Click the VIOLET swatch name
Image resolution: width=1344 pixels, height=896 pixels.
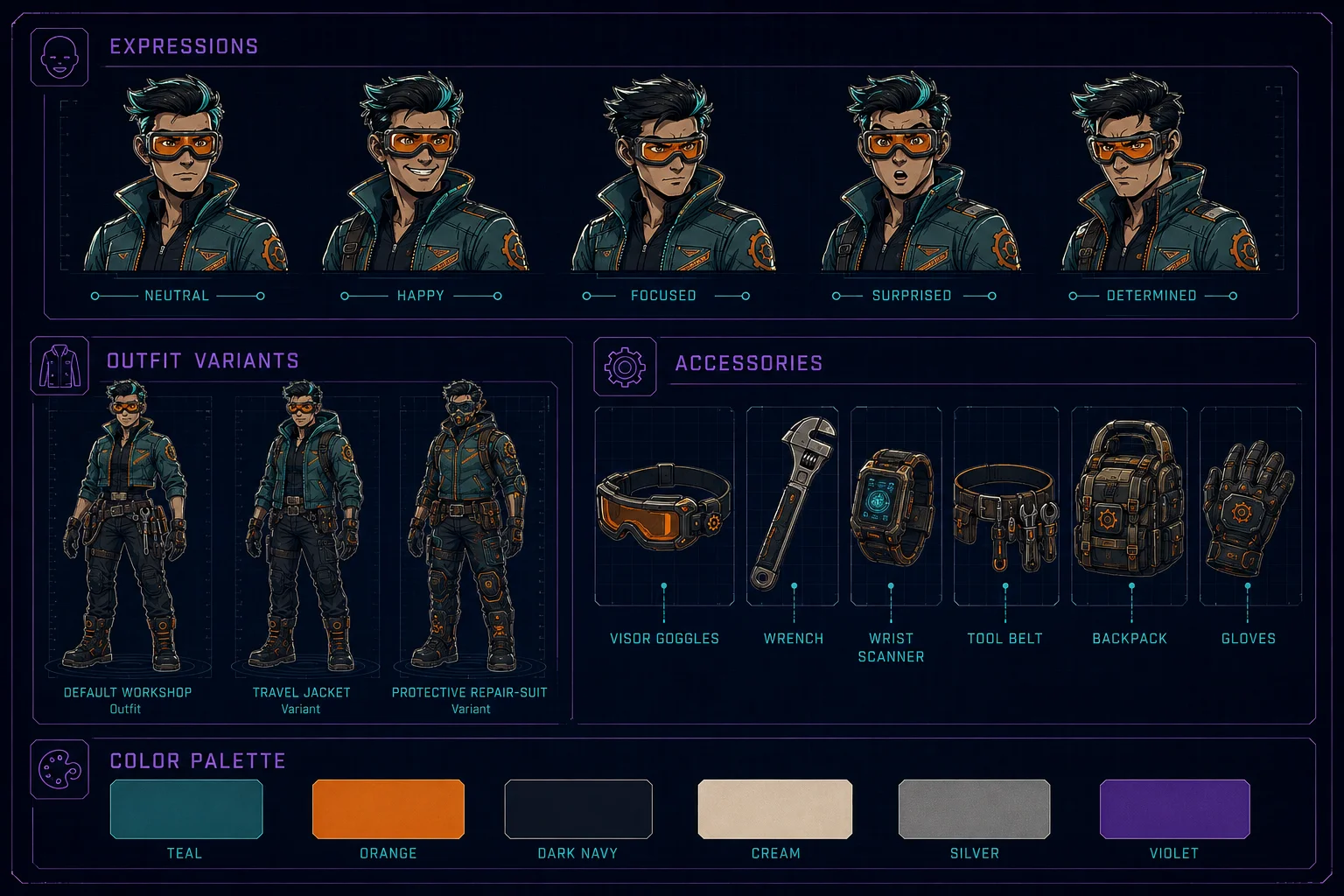(1174, 853)
